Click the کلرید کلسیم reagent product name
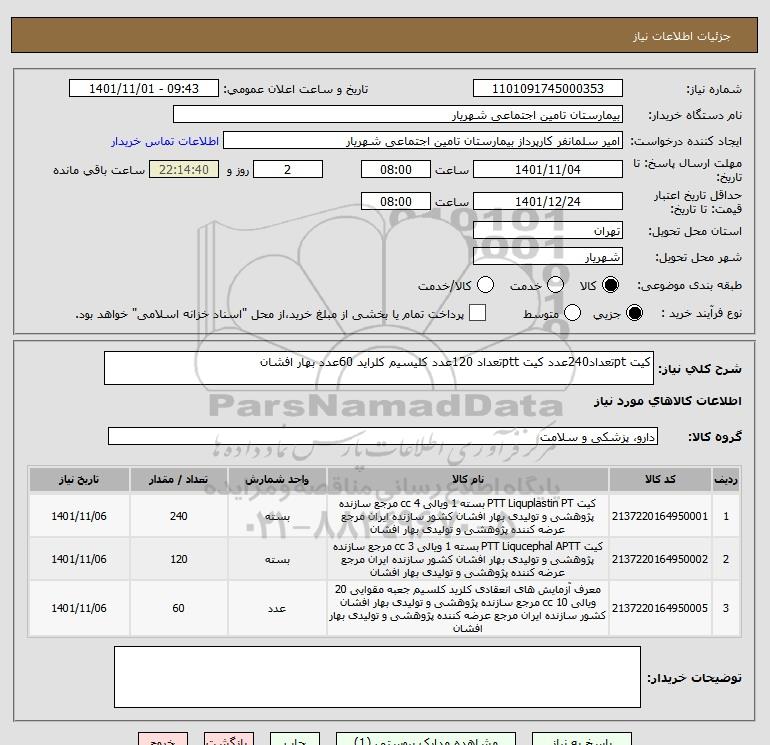Screen dimensions: 770x745 468,608
